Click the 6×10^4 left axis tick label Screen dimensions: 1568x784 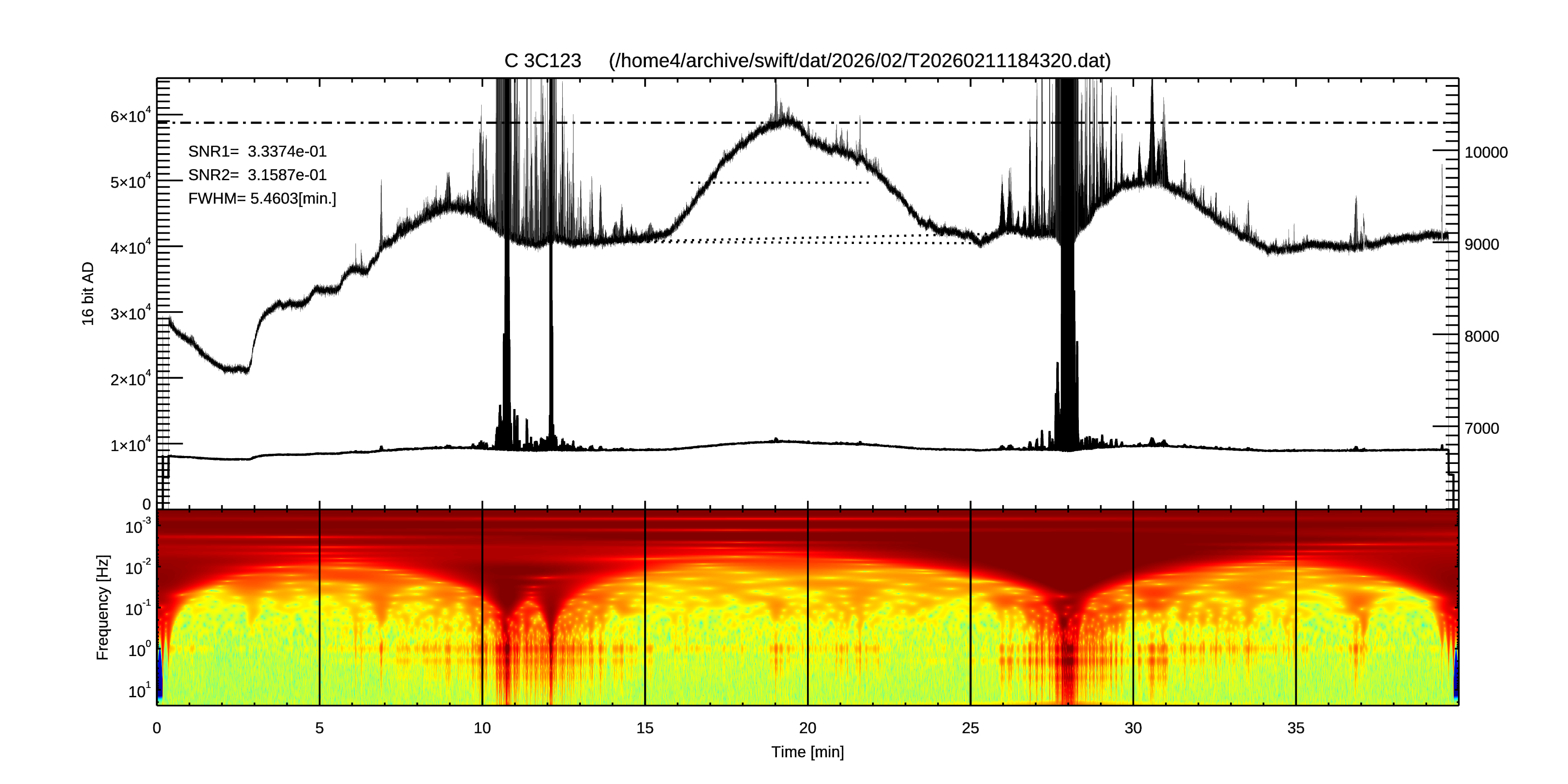pyautogui.click(x=130, y=116)
